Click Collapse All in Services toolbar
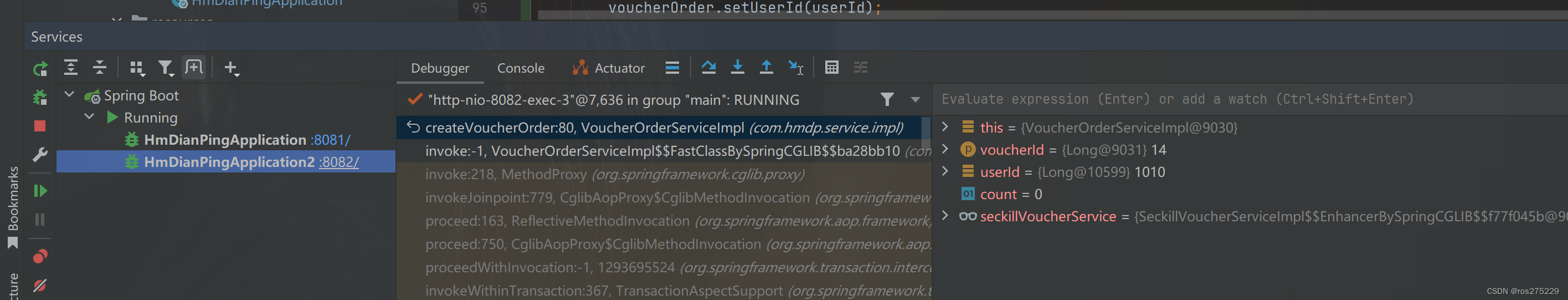 (99, 68)
